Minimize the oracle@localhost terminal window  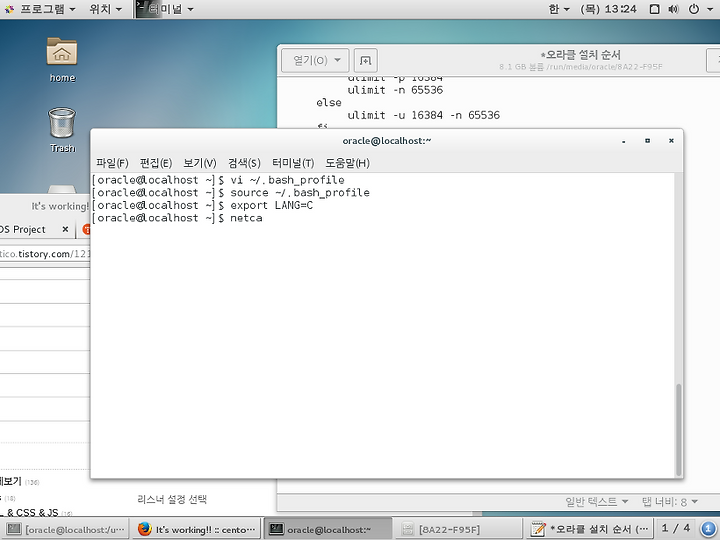tap(624, 141)
